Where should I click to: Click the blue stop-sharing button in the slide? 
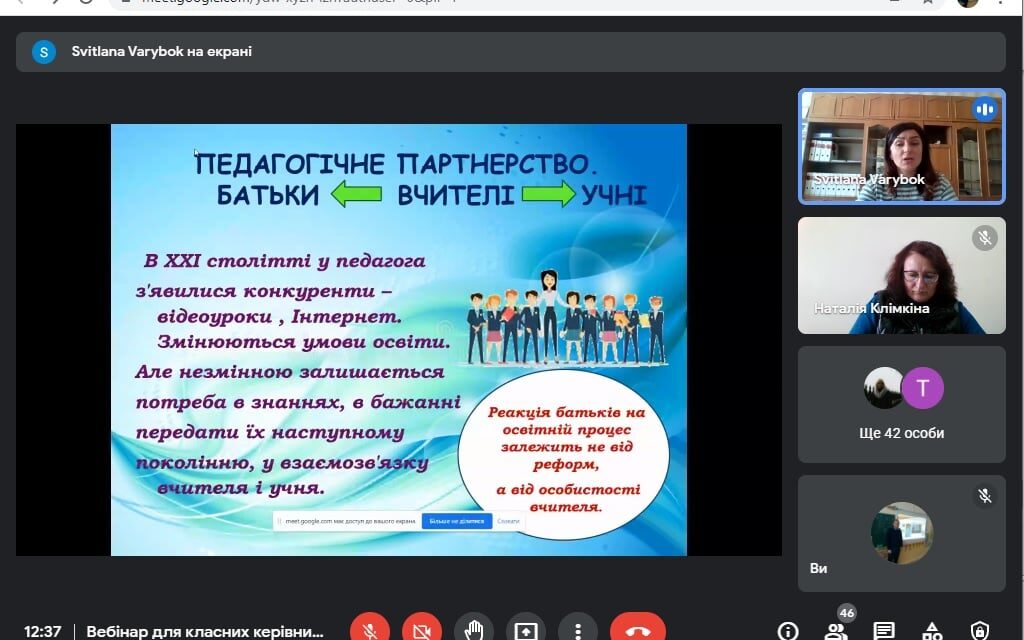pyautogui.click(x=456, y=521)
